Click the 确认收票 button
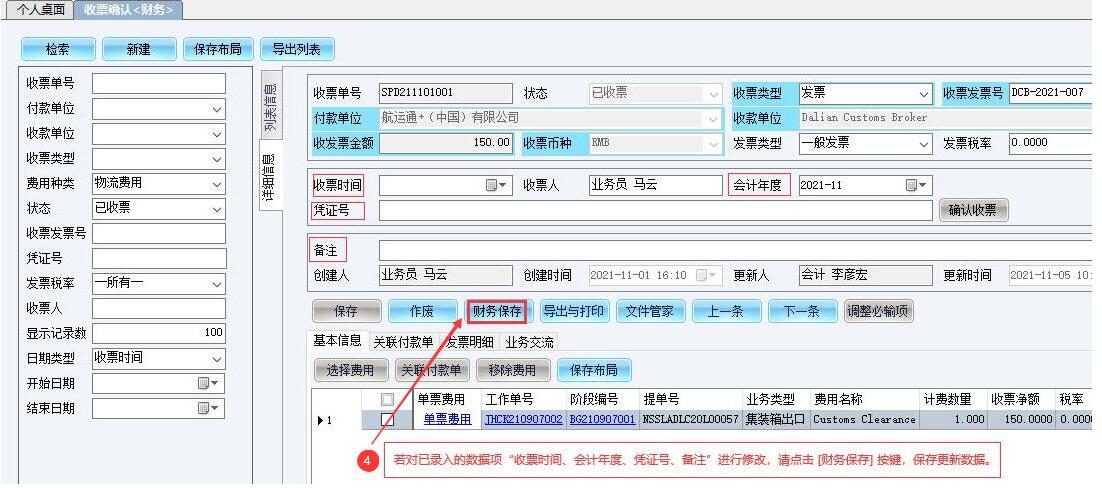Screen dimensions: 1102x488 coord(973,210)
